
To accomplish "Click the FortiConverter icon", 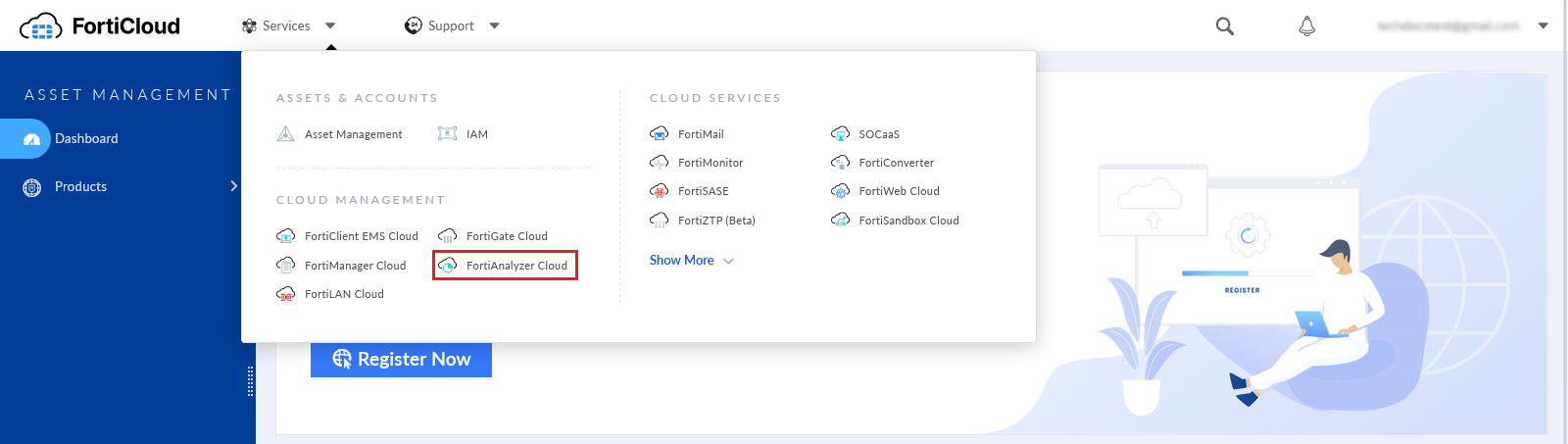I will [840, 162].
